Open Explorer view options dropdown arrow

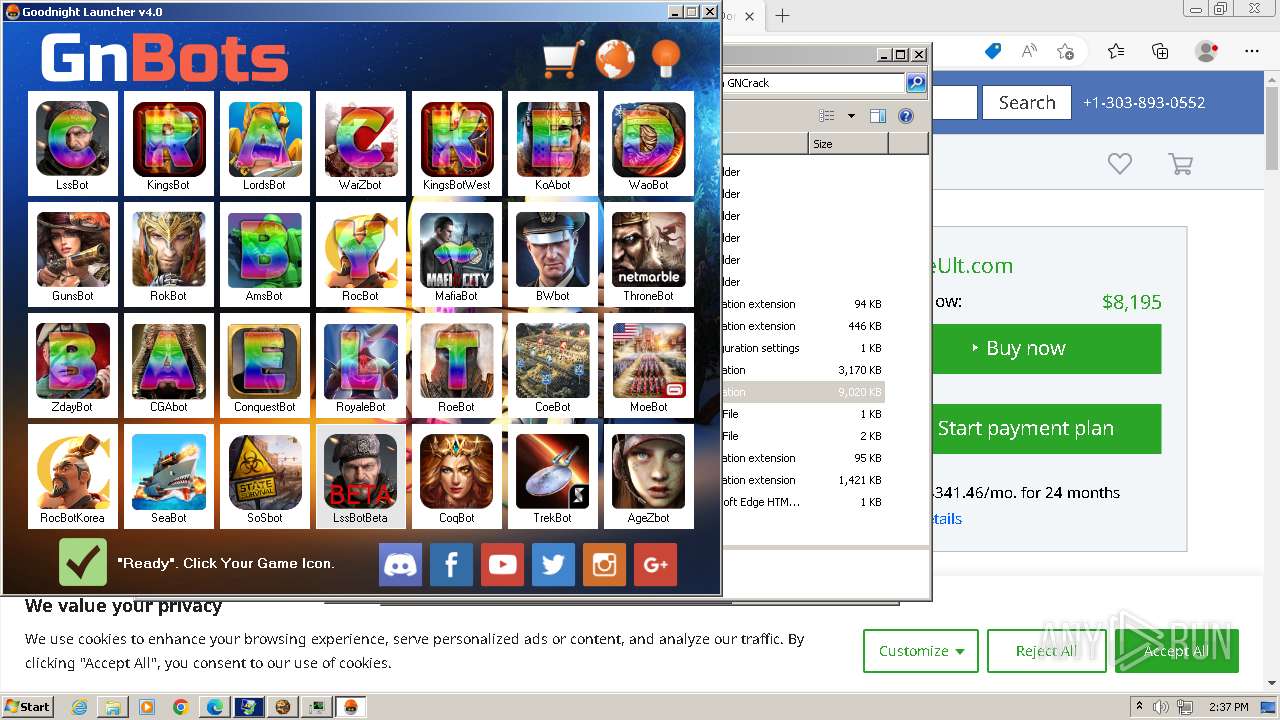pyautogui.click(x=851, y=116)
